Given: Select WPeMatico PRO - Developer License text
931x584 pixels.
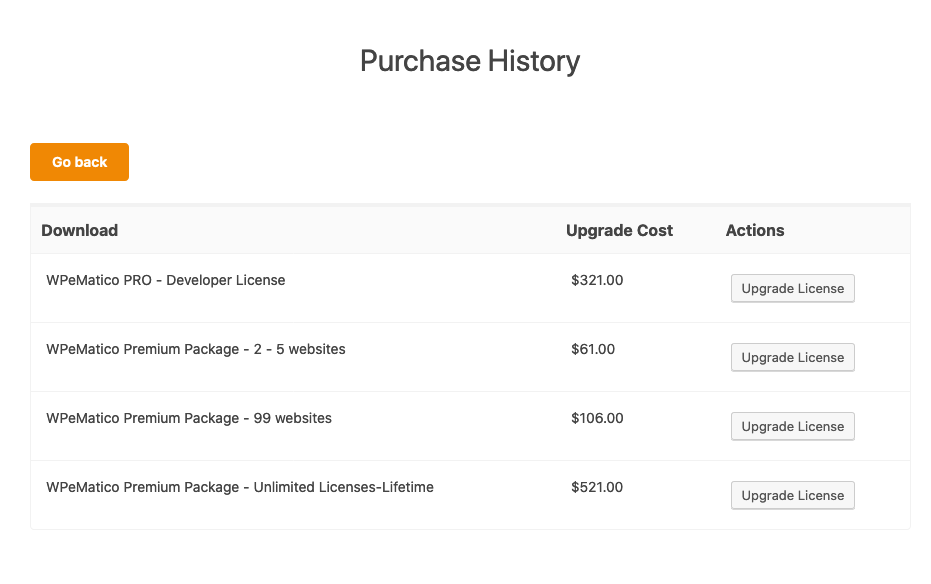Looking at the screenshot, I should (x=166, y=280).
